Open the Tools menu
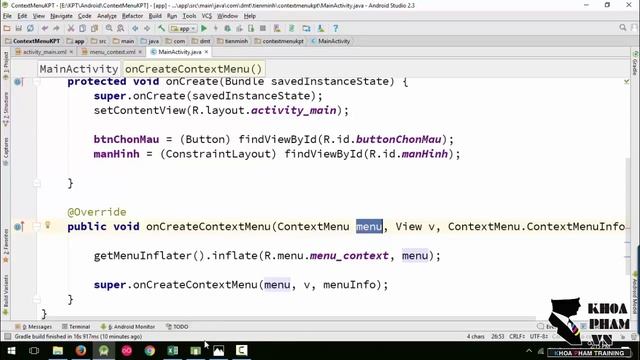 pos(189,16)
